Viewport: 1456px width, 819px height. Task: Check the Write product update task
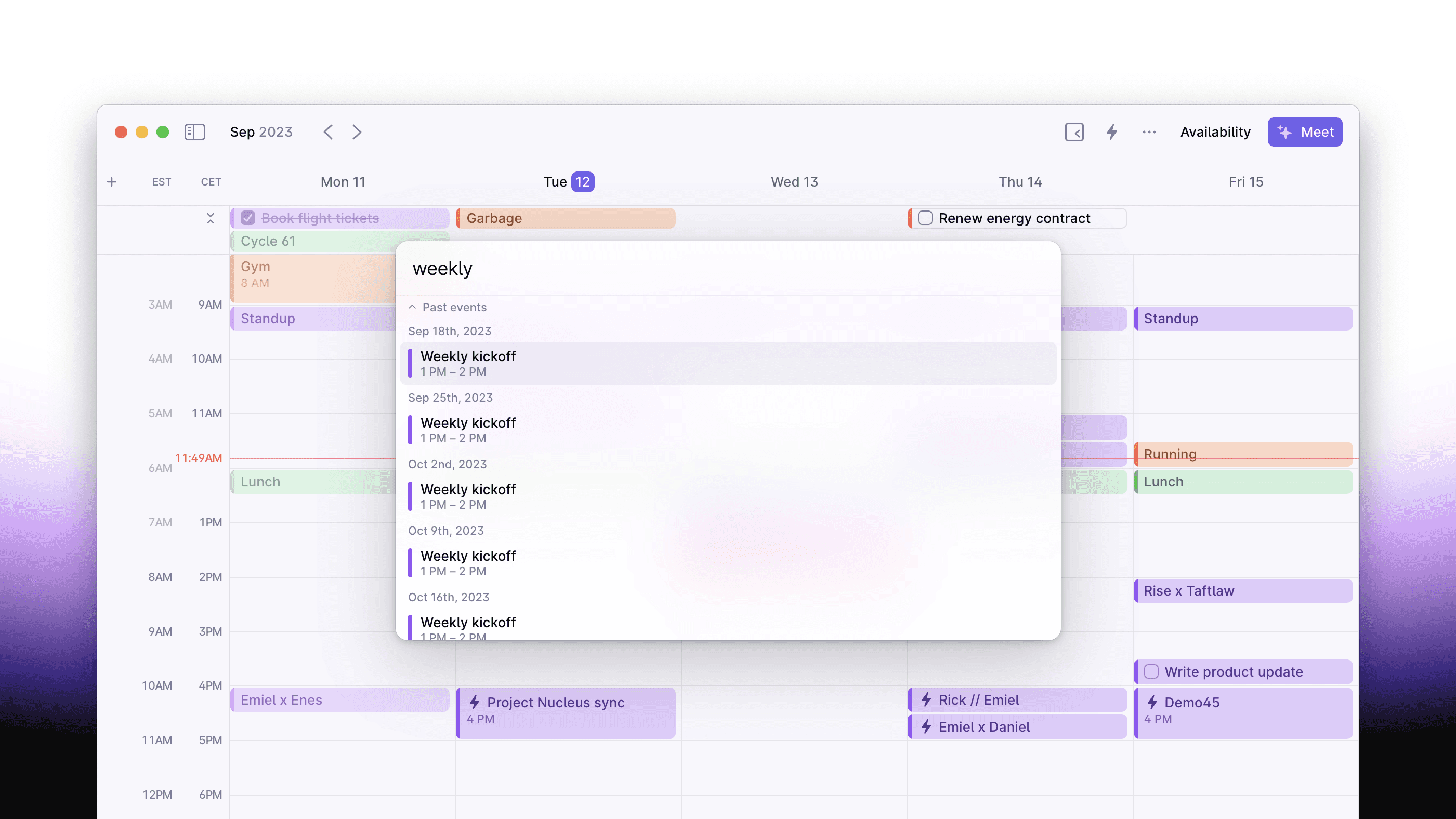(x=1151, y=671)
